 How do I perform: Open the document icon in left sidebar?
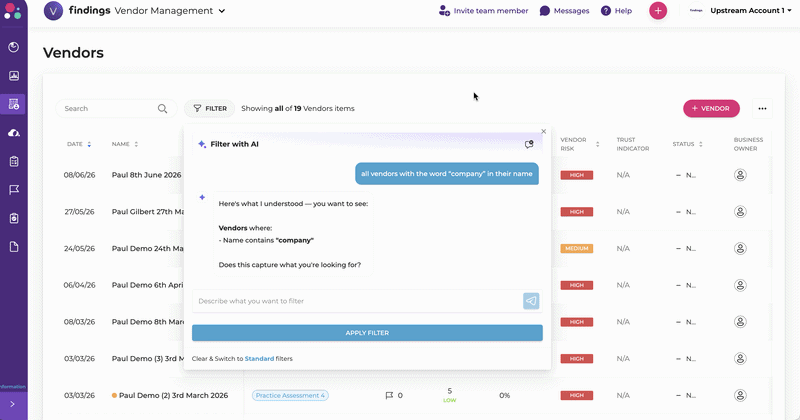coord(14,247)
